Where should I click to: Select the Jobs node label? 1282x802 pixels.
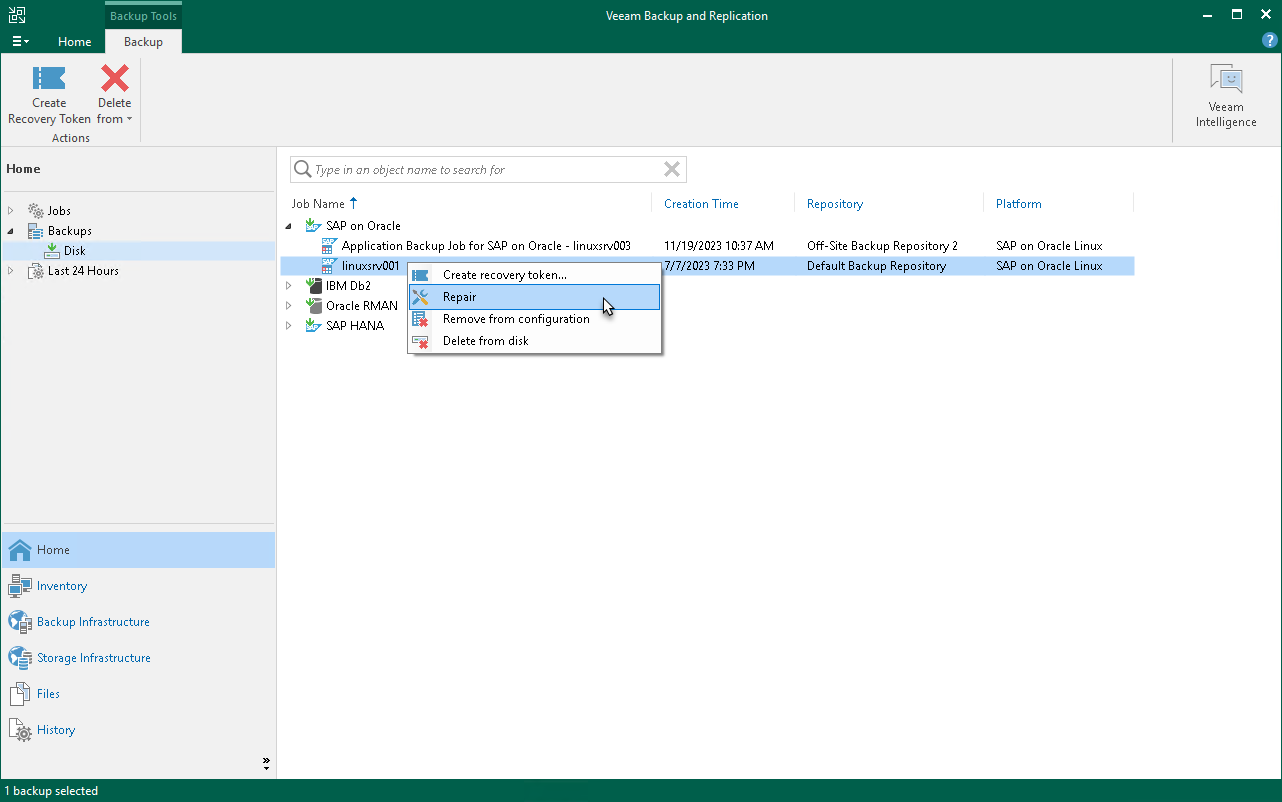pyautogui.click(x=59, y=211)
